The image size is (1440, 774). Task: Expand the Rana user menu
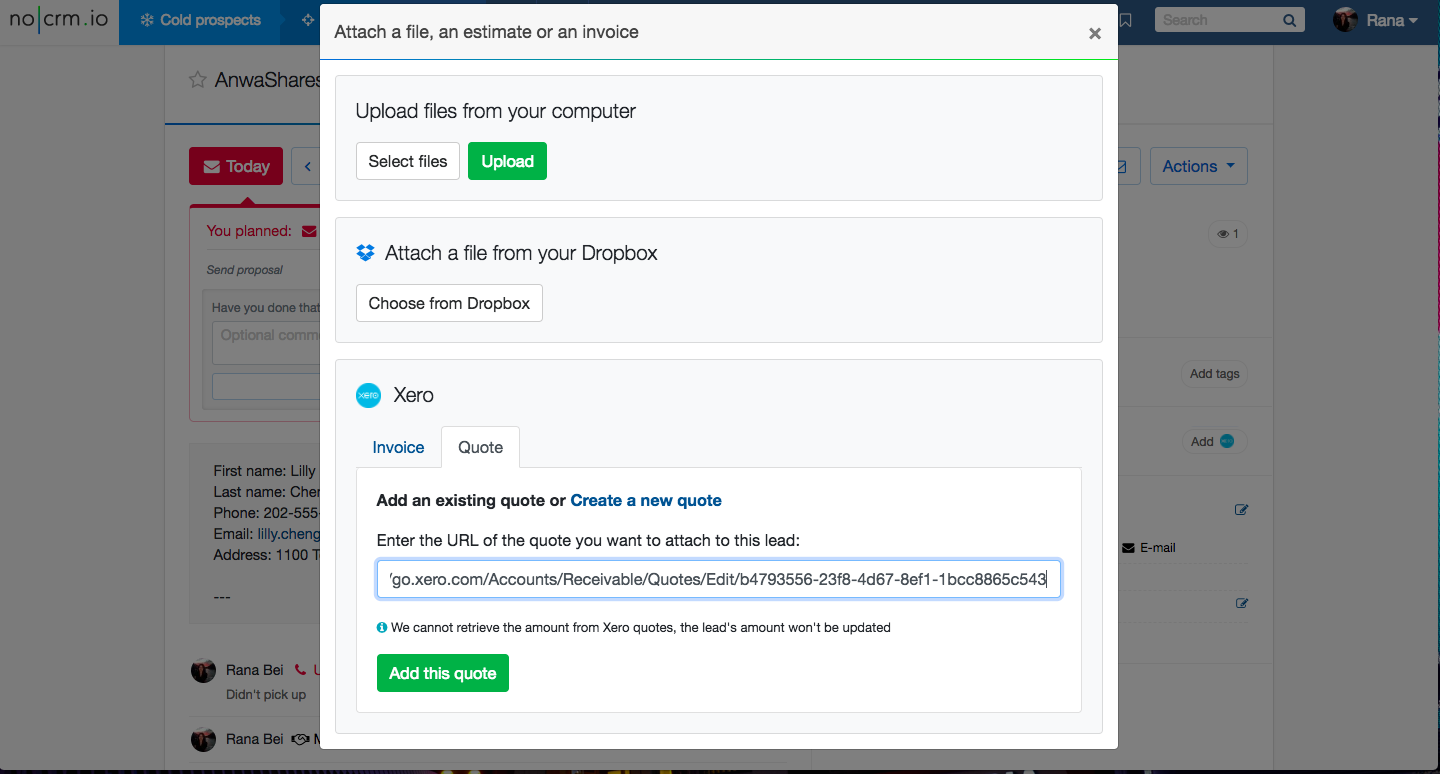click(x=1392, y=20)
